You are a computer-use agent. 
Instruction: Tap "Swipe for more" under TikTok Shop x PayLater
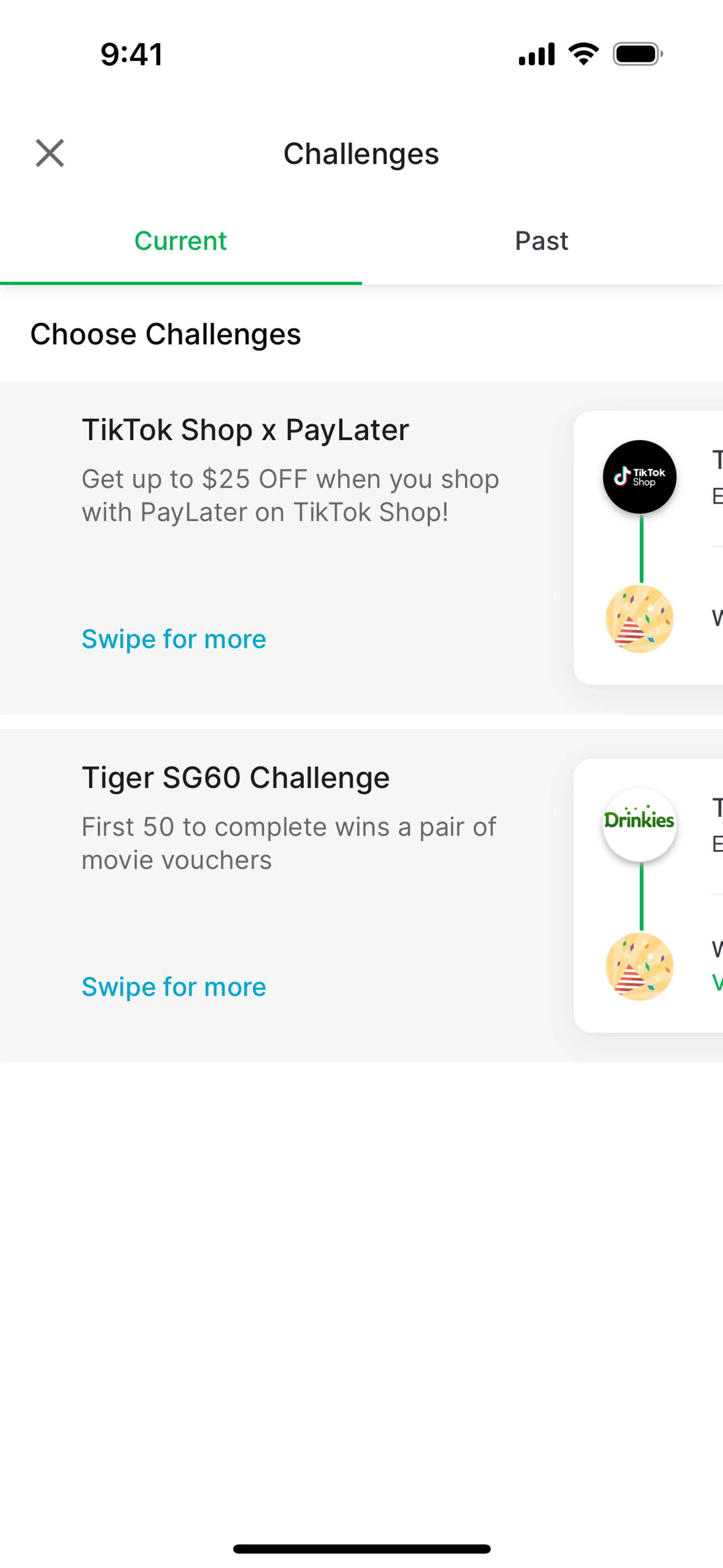174,639
